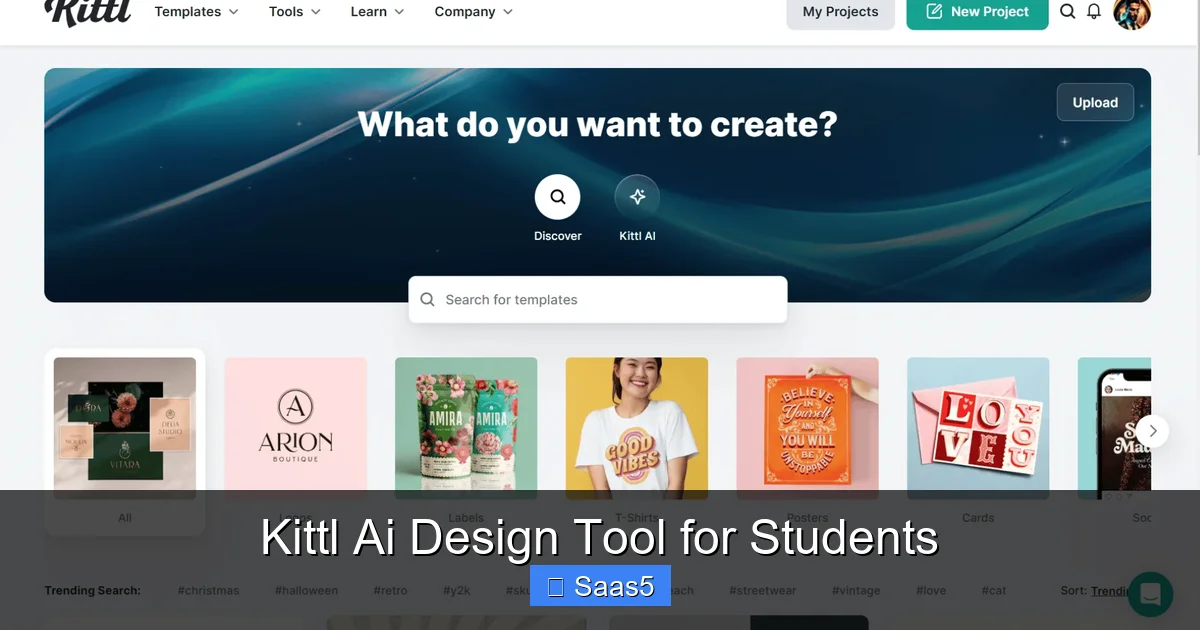Click next arrow on category carousel
This screenshot has height=630, width=1200.
(x=1152, y=431)
